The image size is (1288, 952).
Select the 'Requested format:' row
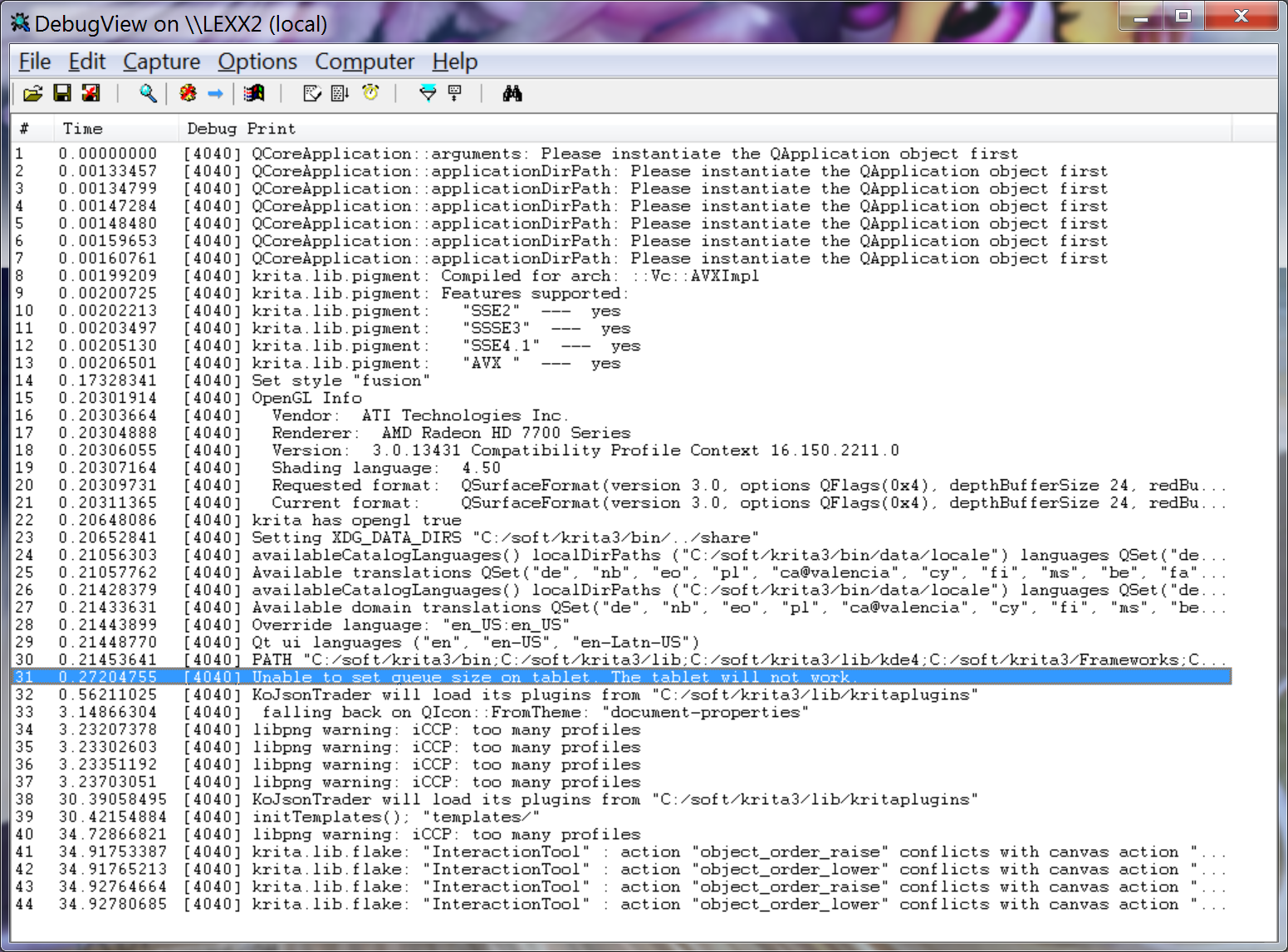pos(621,485)
